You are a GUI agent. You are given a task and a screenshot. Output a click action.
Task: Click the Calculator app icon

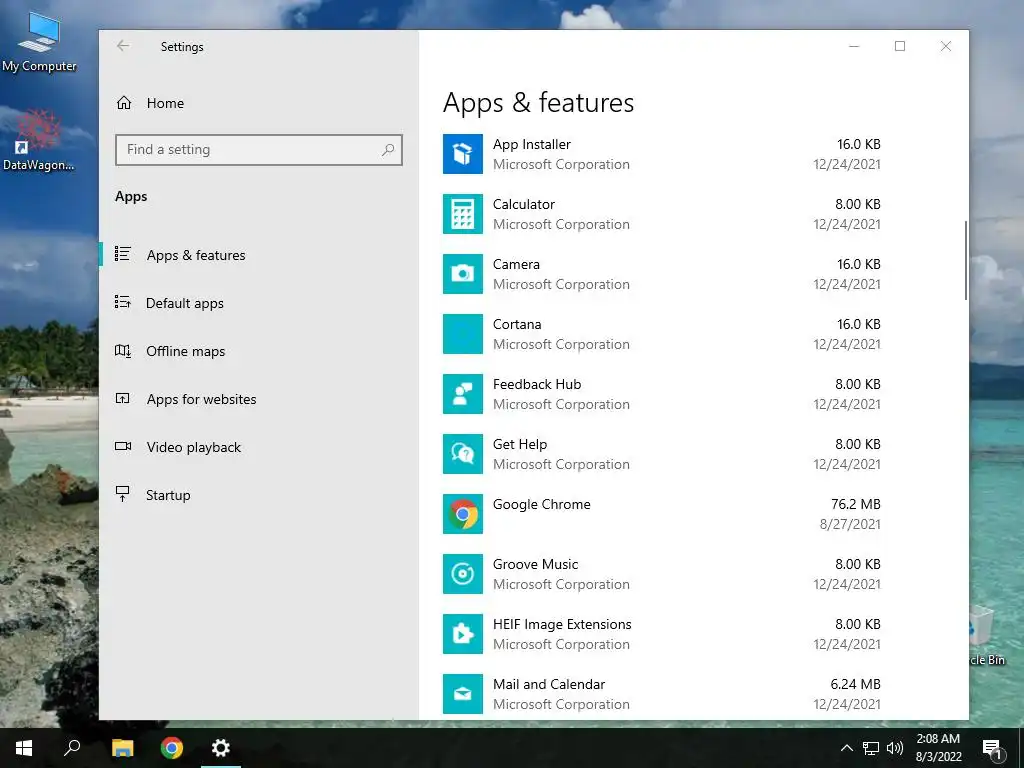tap(462, 214)
